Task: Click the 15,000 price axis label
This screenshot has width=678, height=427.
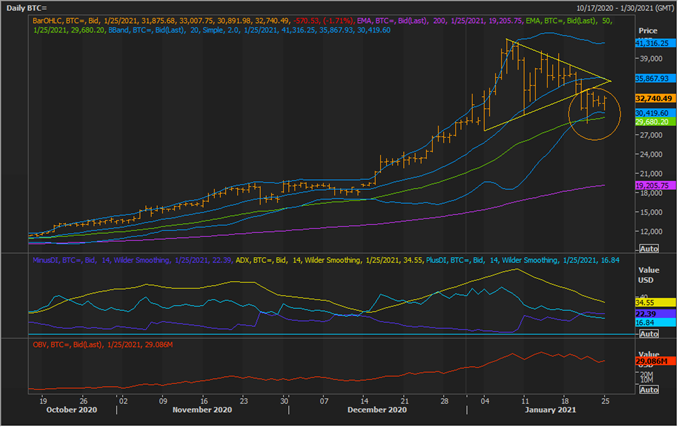Action: (650, 212)
